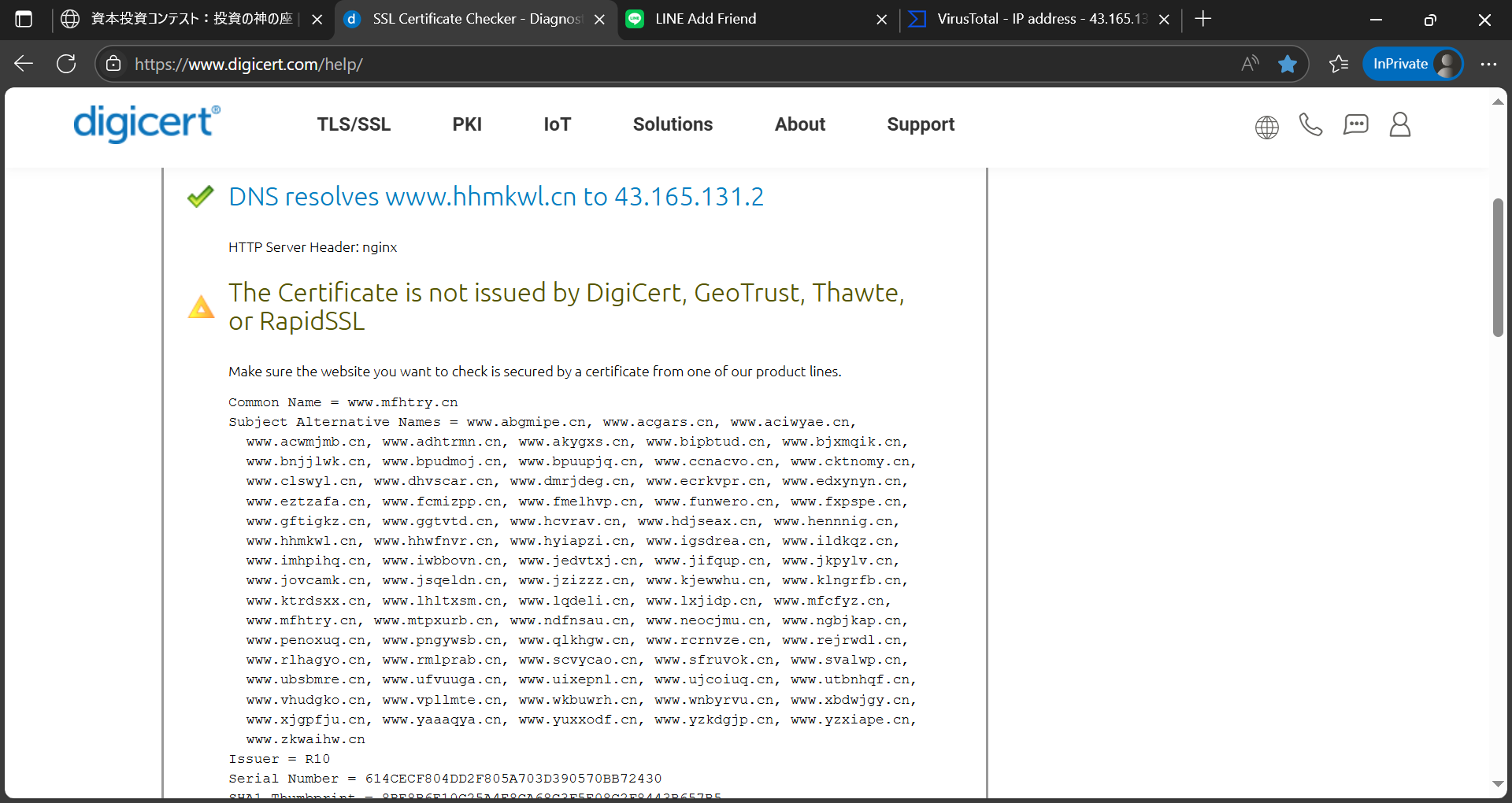Viewport: 1512px width, 803px height.
Task: Reload the page with the refresh icon
Action: coord(66,64)
